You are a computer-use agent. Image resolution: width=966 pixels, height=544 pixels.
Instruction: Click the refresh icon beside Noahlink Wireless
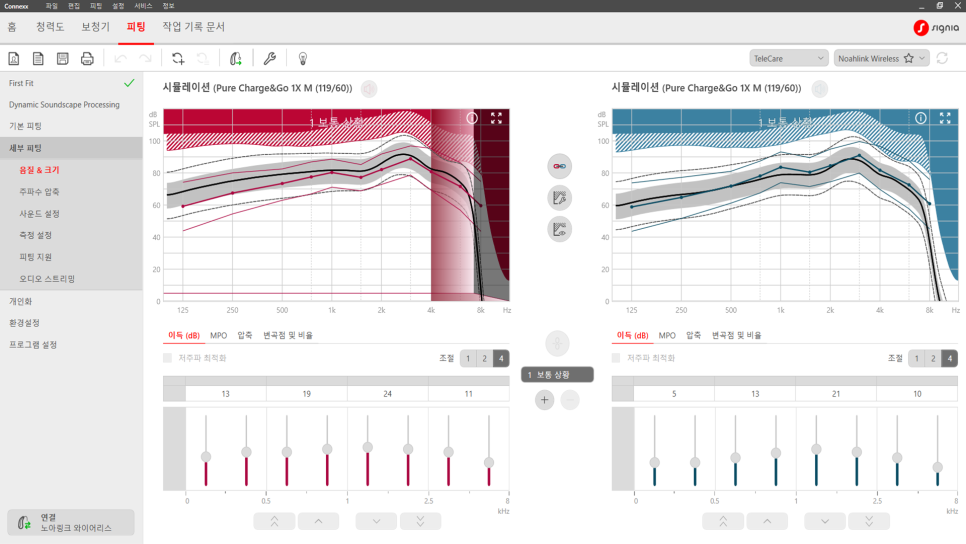tap(942, 59)
